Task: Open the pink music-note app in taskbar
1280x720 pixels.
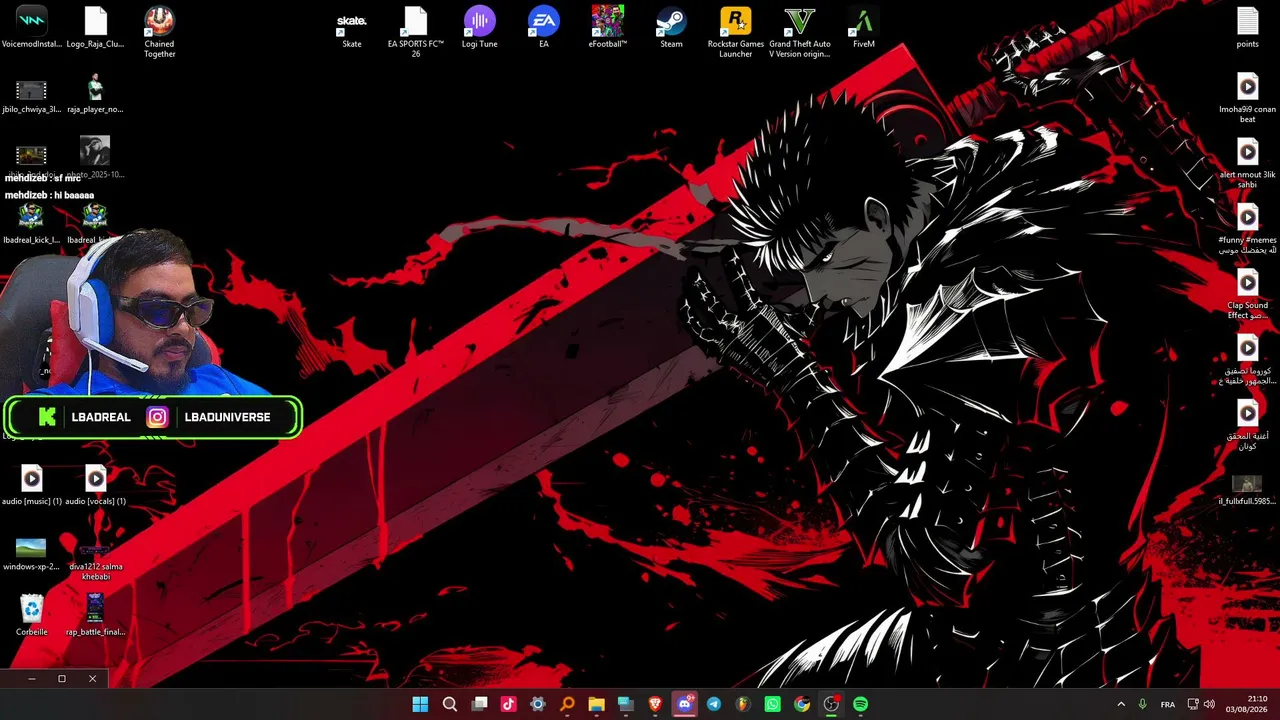Action: (x=508, y=704)
